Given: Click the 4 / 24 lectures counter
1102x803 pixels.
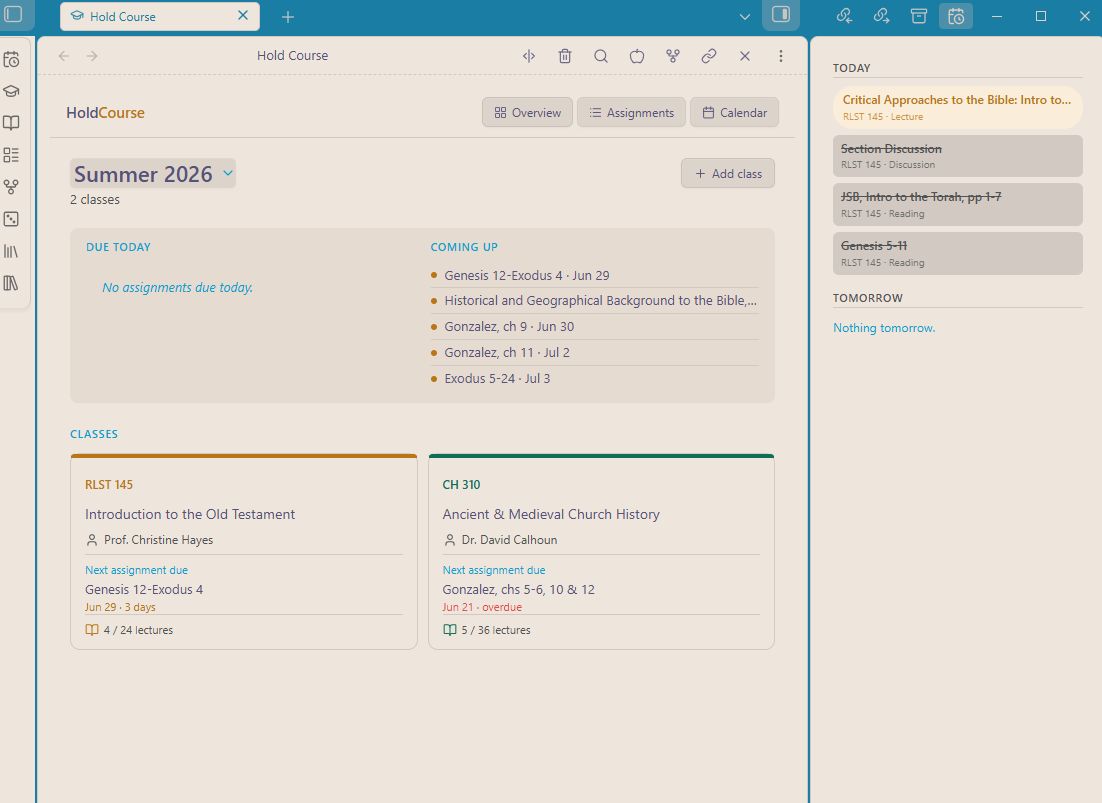Looking at the screenshot, I should [129, 630].
